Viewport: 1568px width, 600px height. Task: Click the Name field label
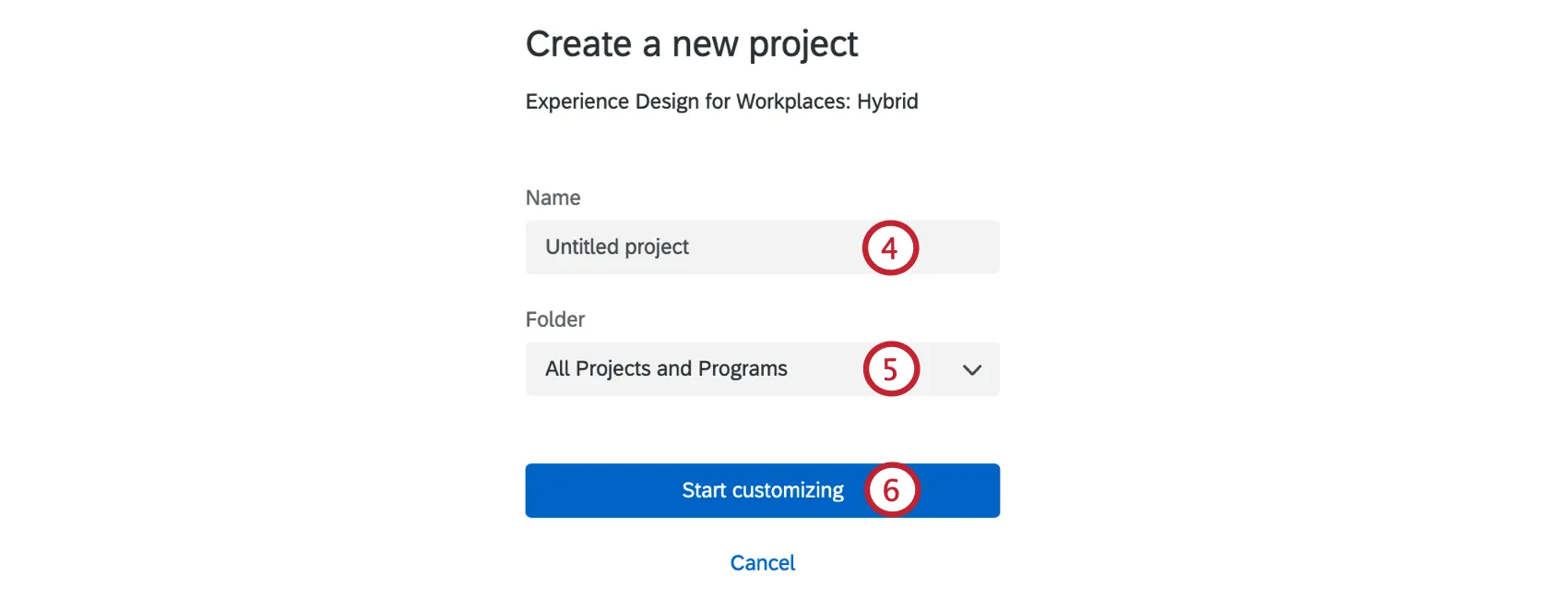(552, 198)
